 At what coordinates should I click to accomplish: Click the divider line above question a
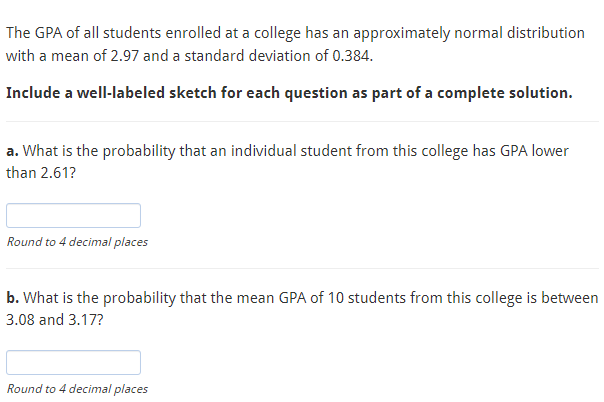(x=302, y=122)
